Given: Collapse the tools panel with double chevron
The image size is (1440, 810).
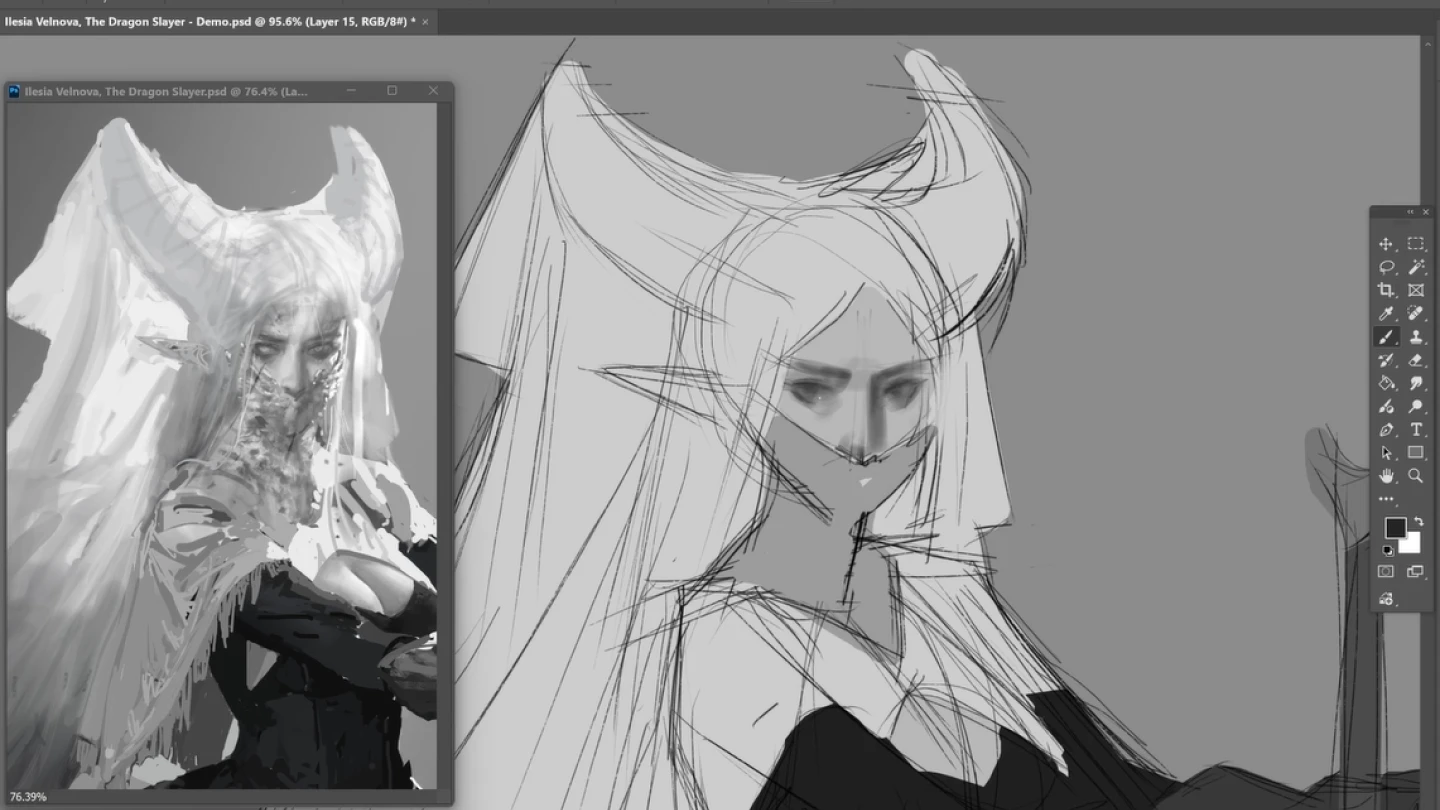Looking at the screenshot, I should (x=1410, y=212).
